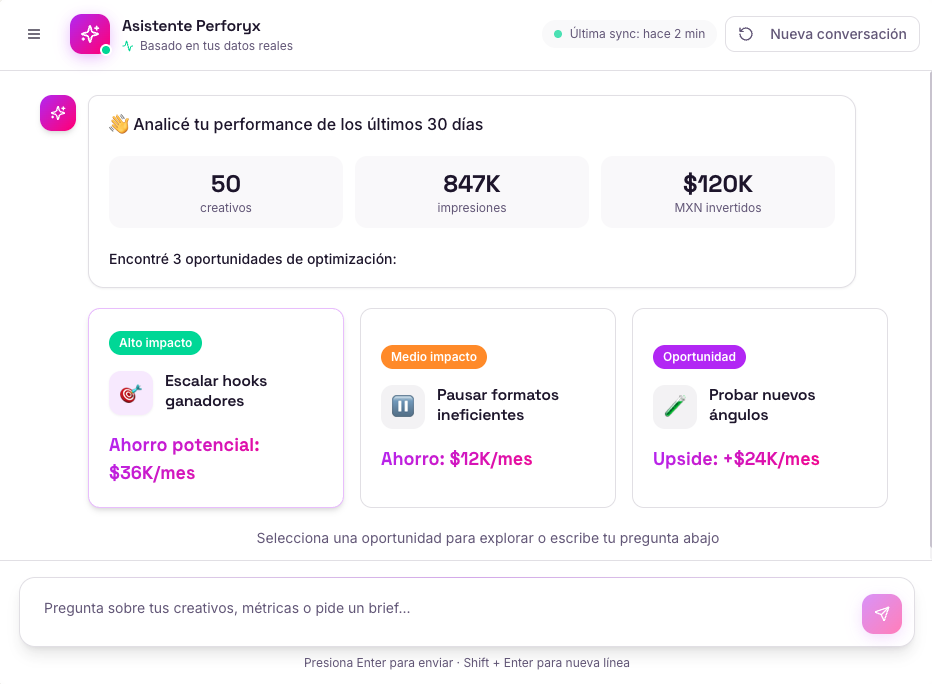Image resolution: width=932 pixels, height=684 pixels.
Task: Click the Oportunidad badge
Action: [x=699, y=356]
